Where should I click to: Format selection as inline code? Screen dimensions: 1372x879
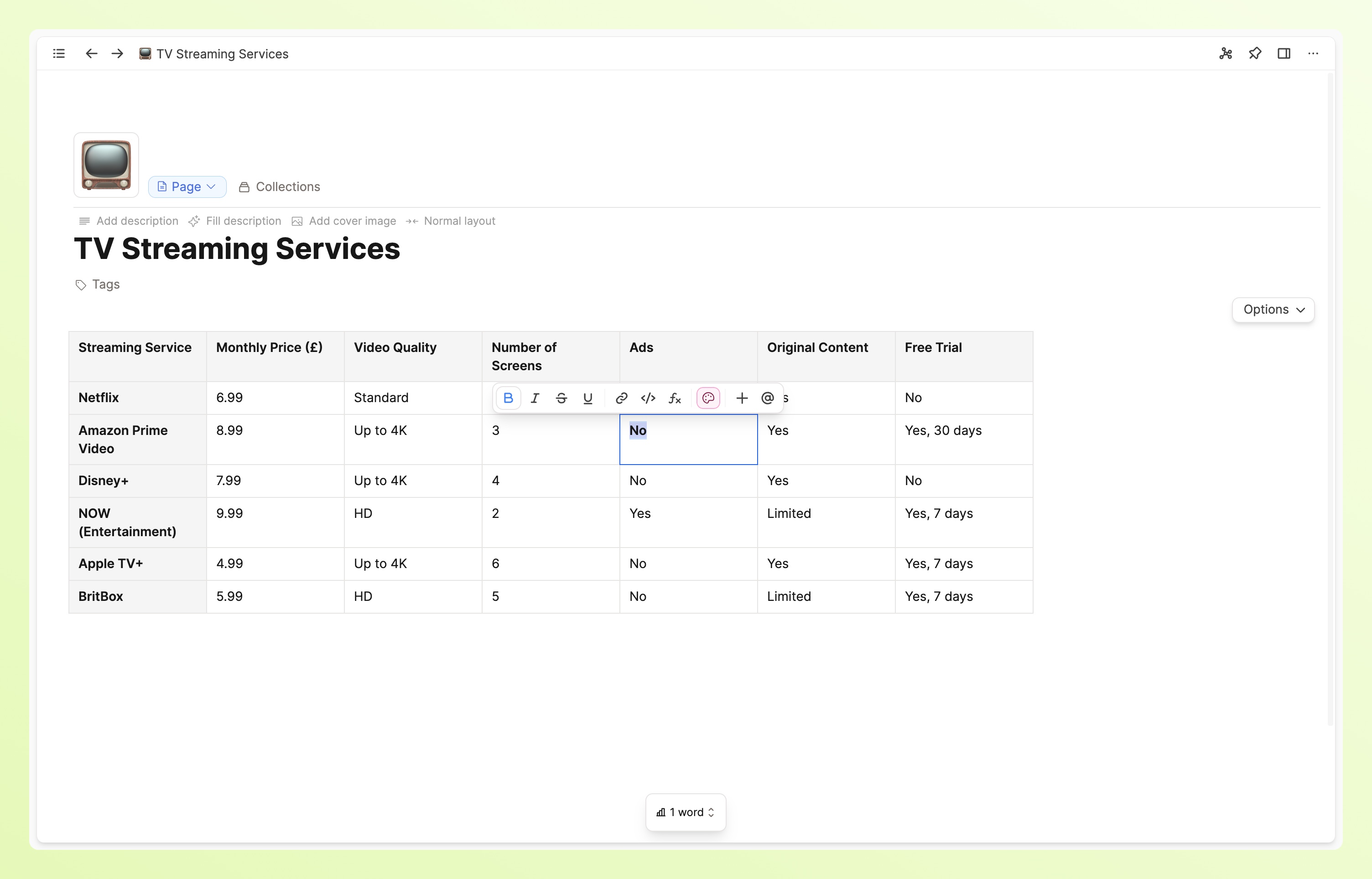click(648, 398)
